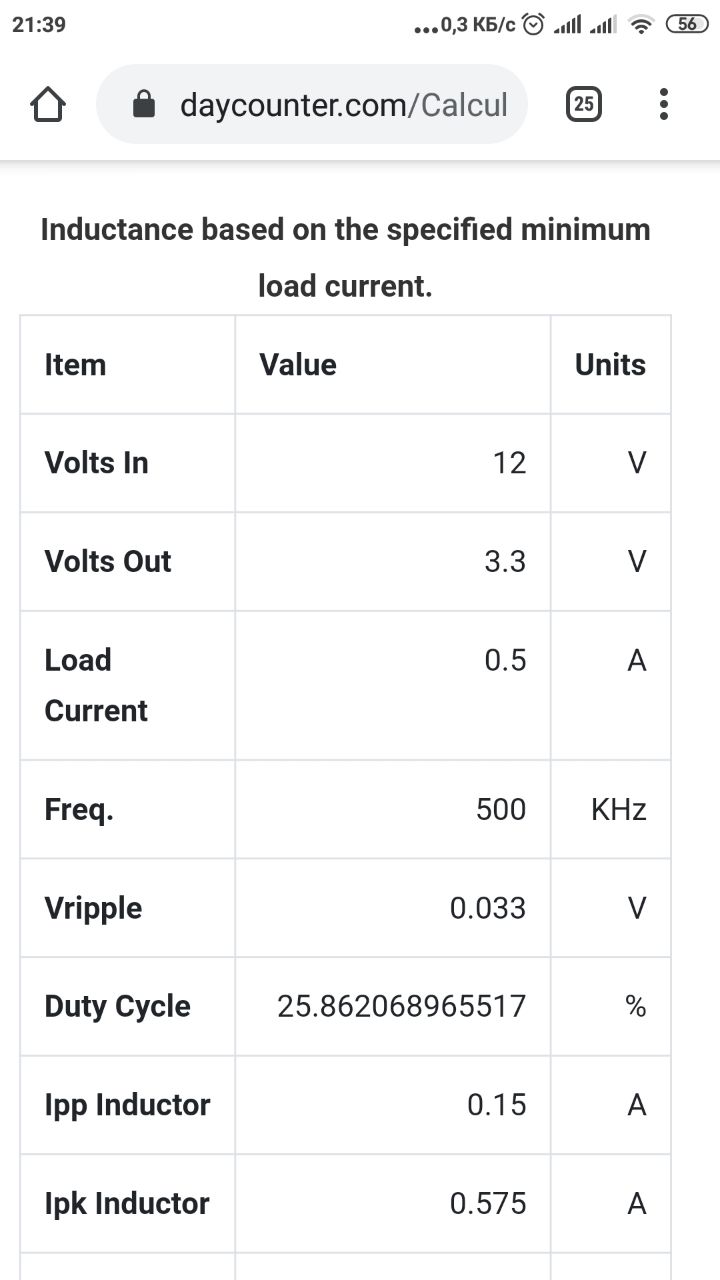Tap the Freq. value 500
This screenshot has width=720, height=1280.
(500, 809)
